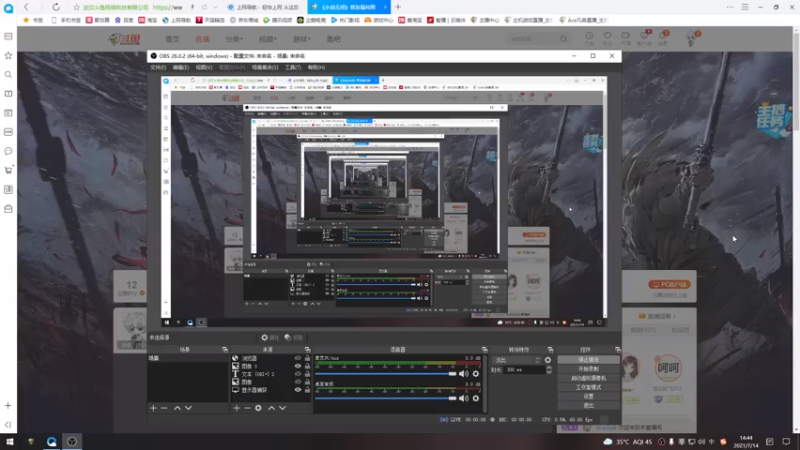Click the browser refresh icon
Image resolution: width=800 pixels, height=450 pixels.
click(56, 7)
